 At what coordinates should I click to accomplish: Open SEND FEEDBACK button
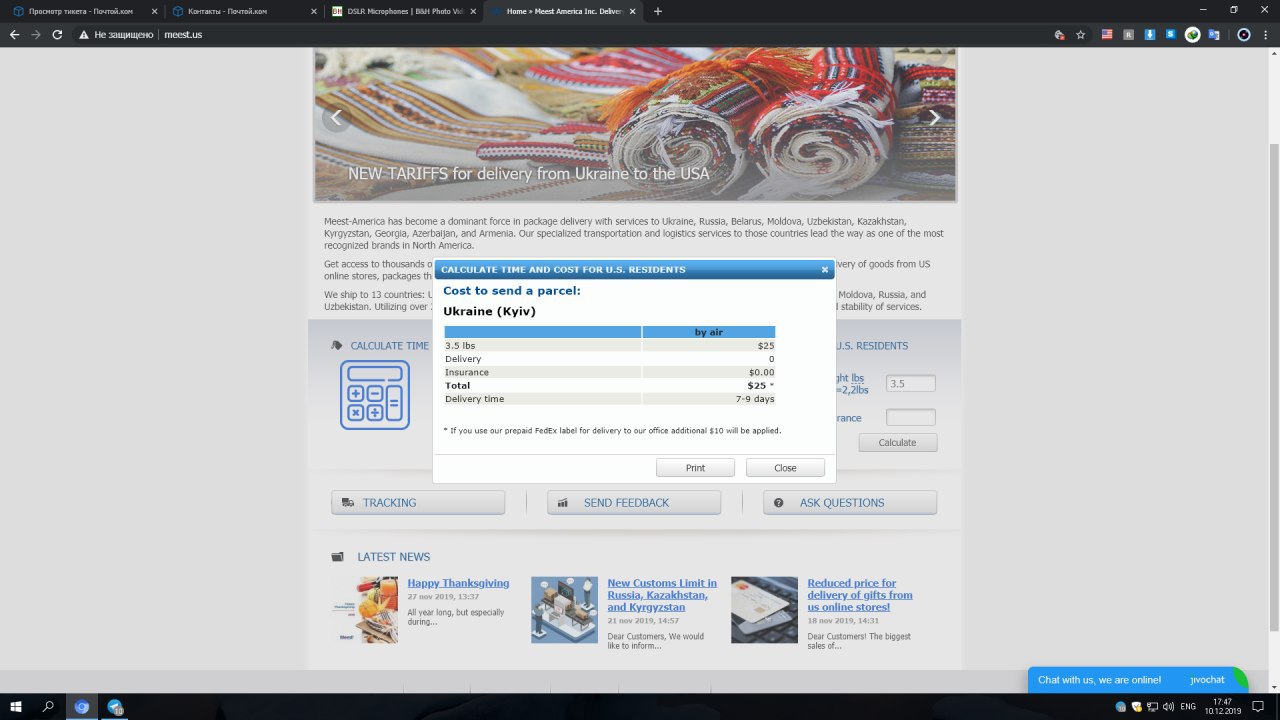[634, 502]
